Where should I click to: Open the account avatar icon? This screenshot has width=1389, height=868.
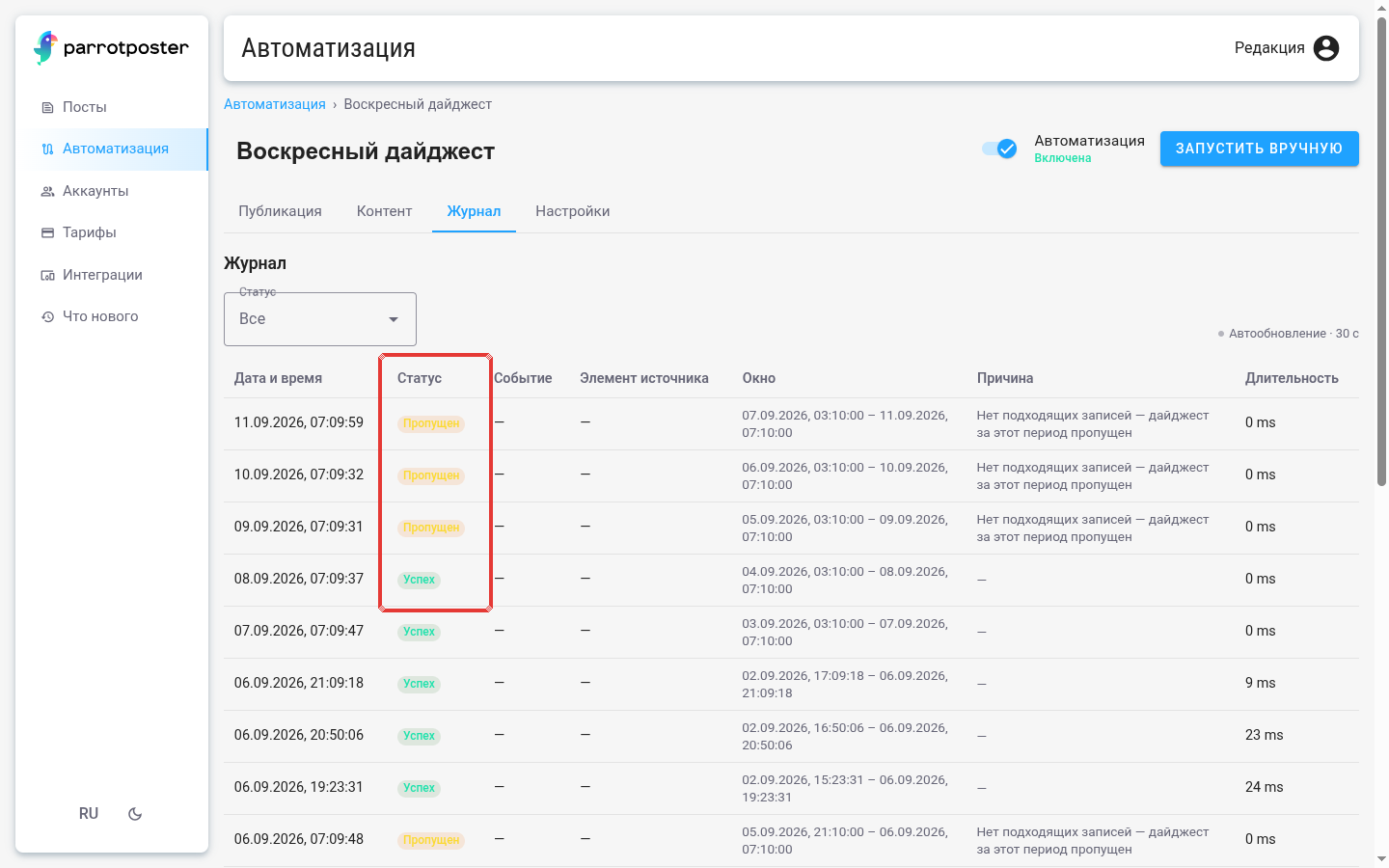(x=1326, y=48)
